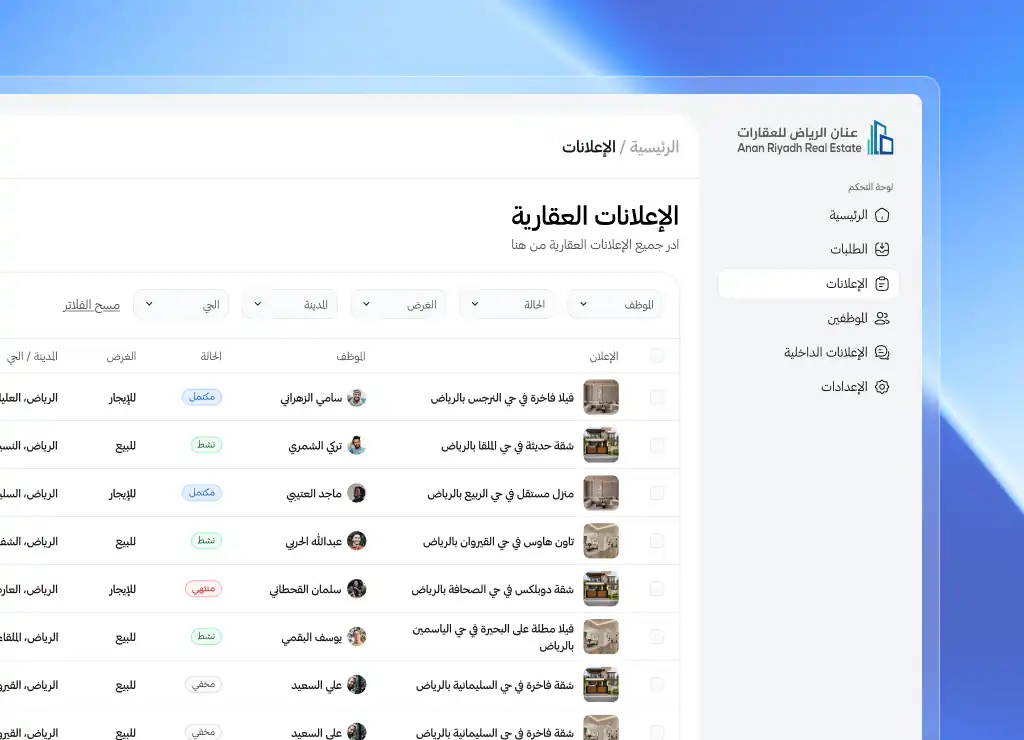Click the people icon beside الموظفين
The width and height of the screenshot is (1024, 740).
click(882, 318)
